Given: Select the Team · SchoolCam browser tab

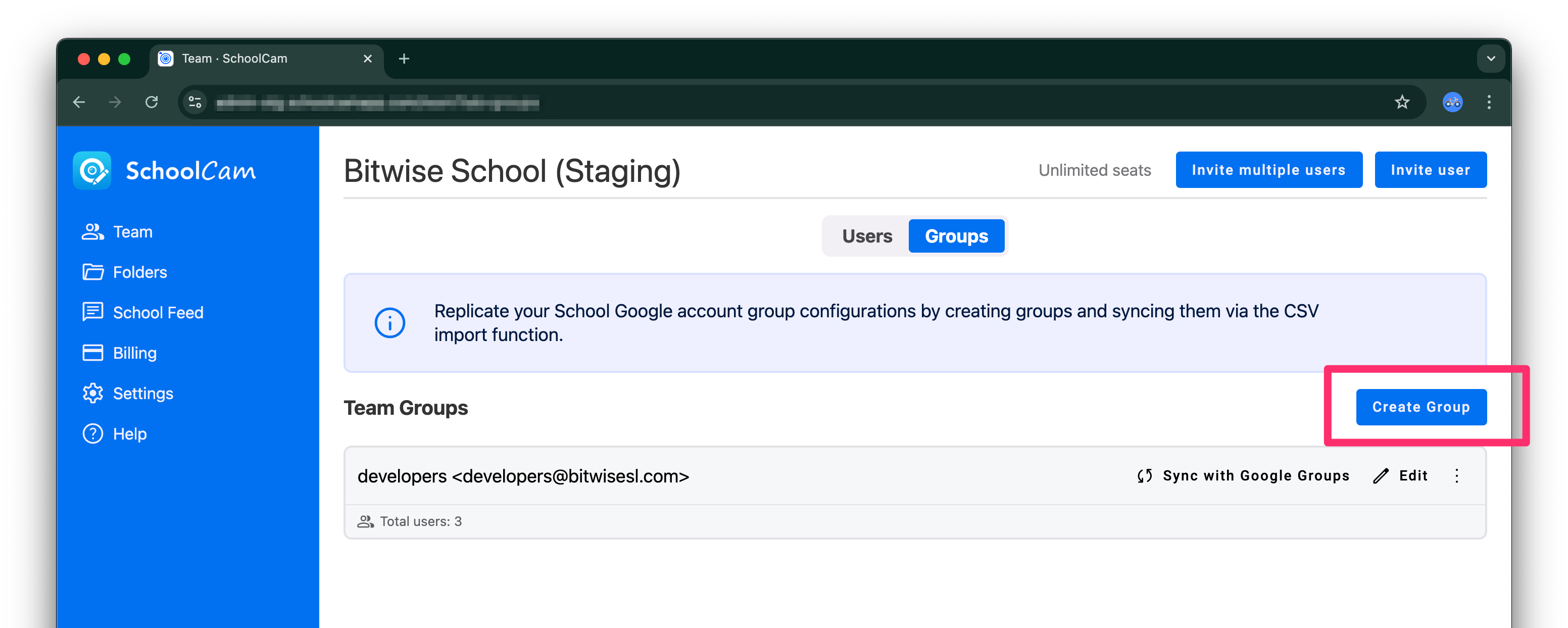Looking at the screenshot, I should (267, 59).
